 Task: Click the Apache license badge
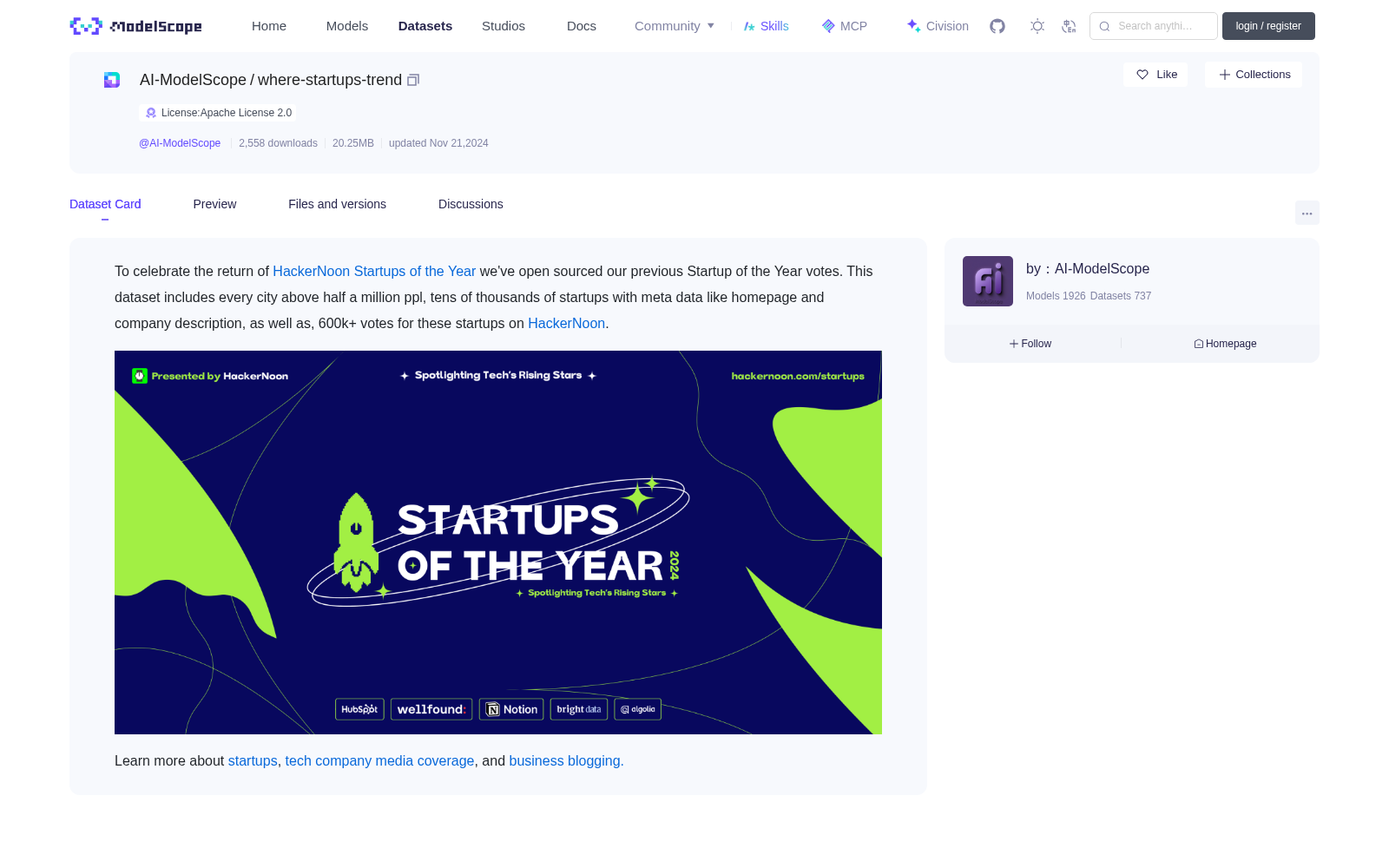[218, 113]
